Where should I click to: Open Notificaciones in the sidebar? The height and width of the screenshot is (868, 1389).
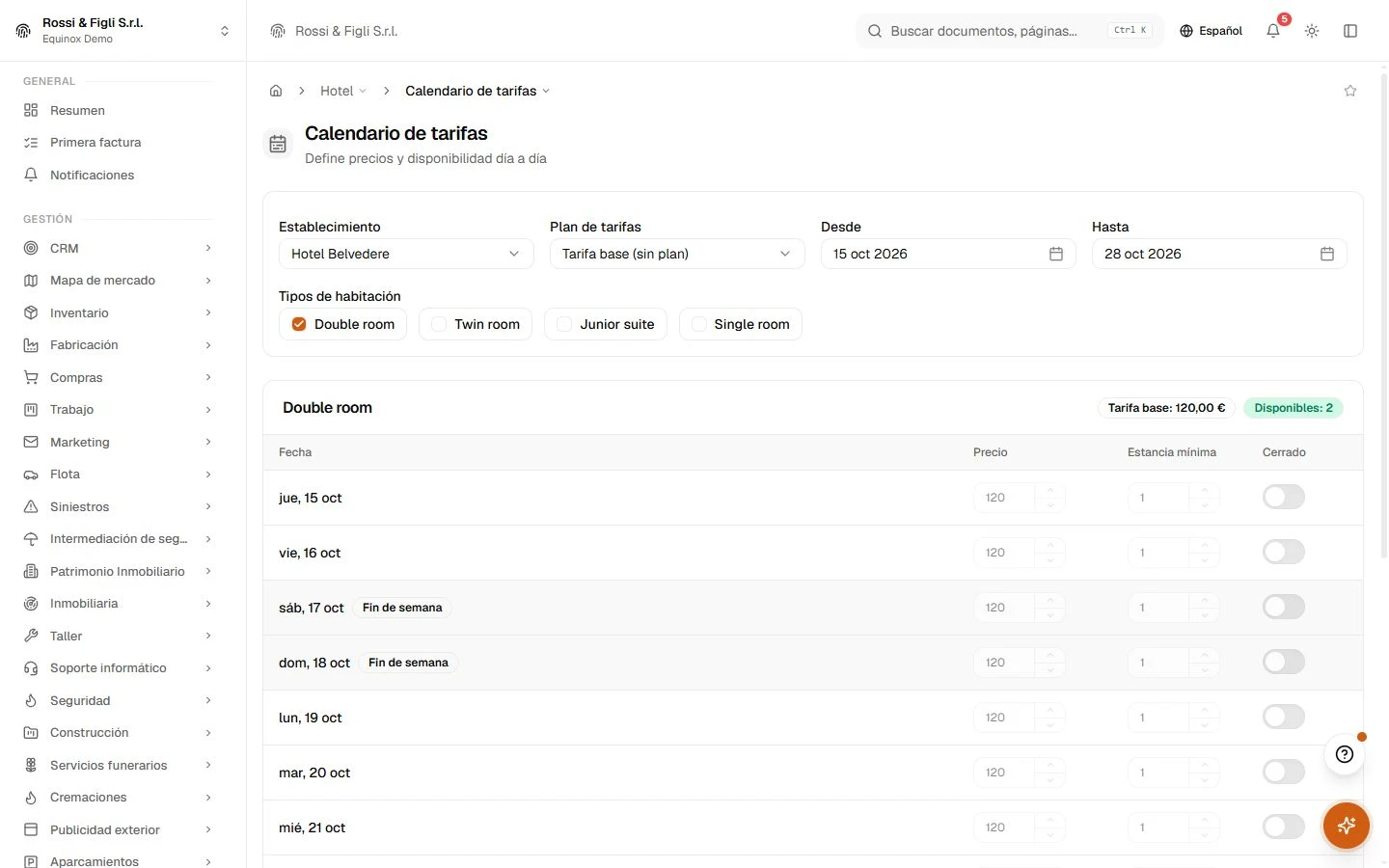(x=118, y=175)
